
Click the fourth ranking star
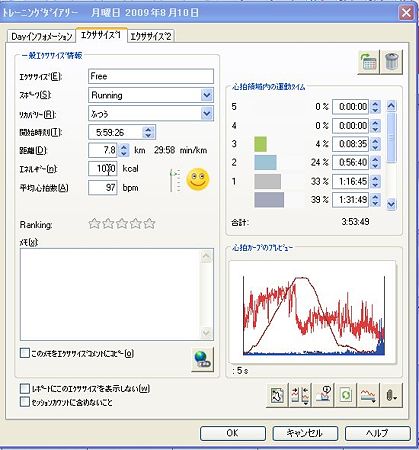click(136, 223)
